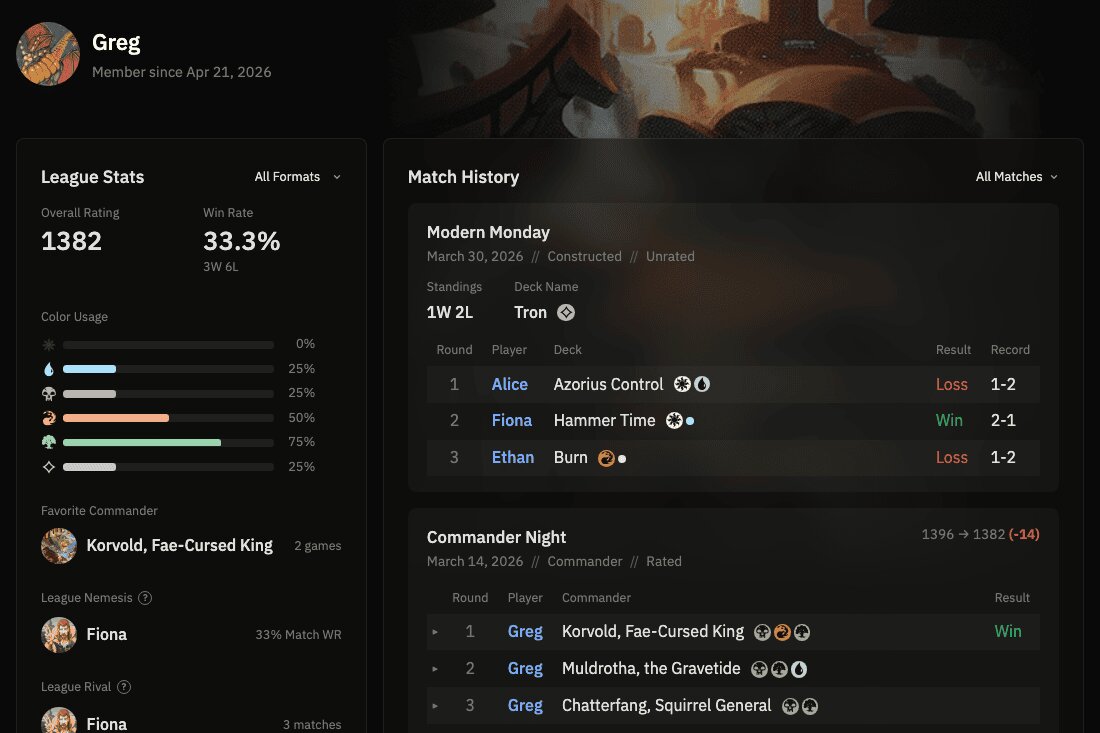Screen dimensions: 1100x733
Task: Open the Commander Night event title
Action: tap(496, 537)
